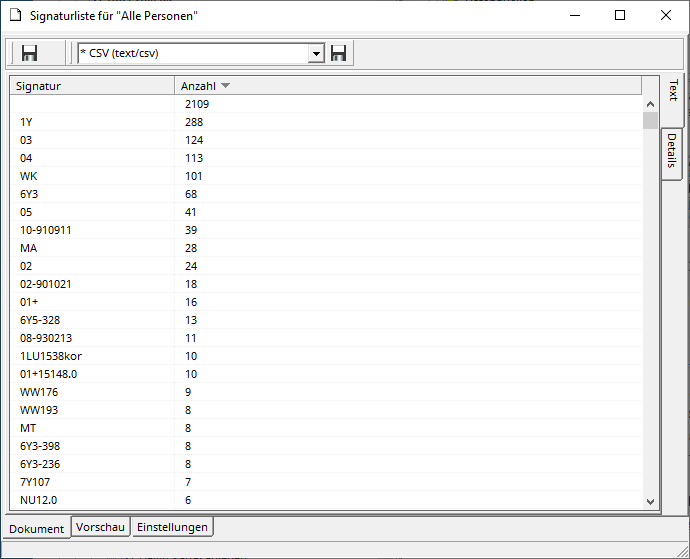This screenshot has width=690, height=559.
Task: Switch to the Details side tab
Action: pyautogui.click(x=672, y=153)
